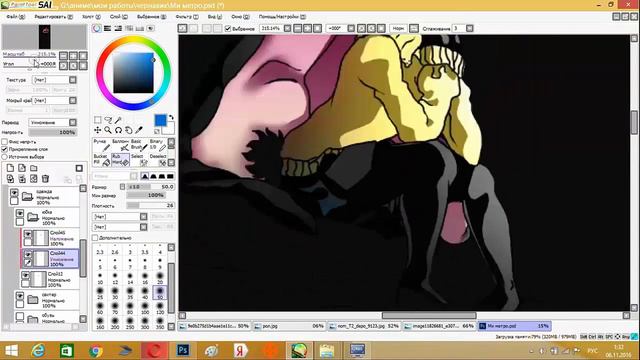This screenshot has width=640, height=360.
Task: Choose the Basic Brush tool
Action: point(139,145)
